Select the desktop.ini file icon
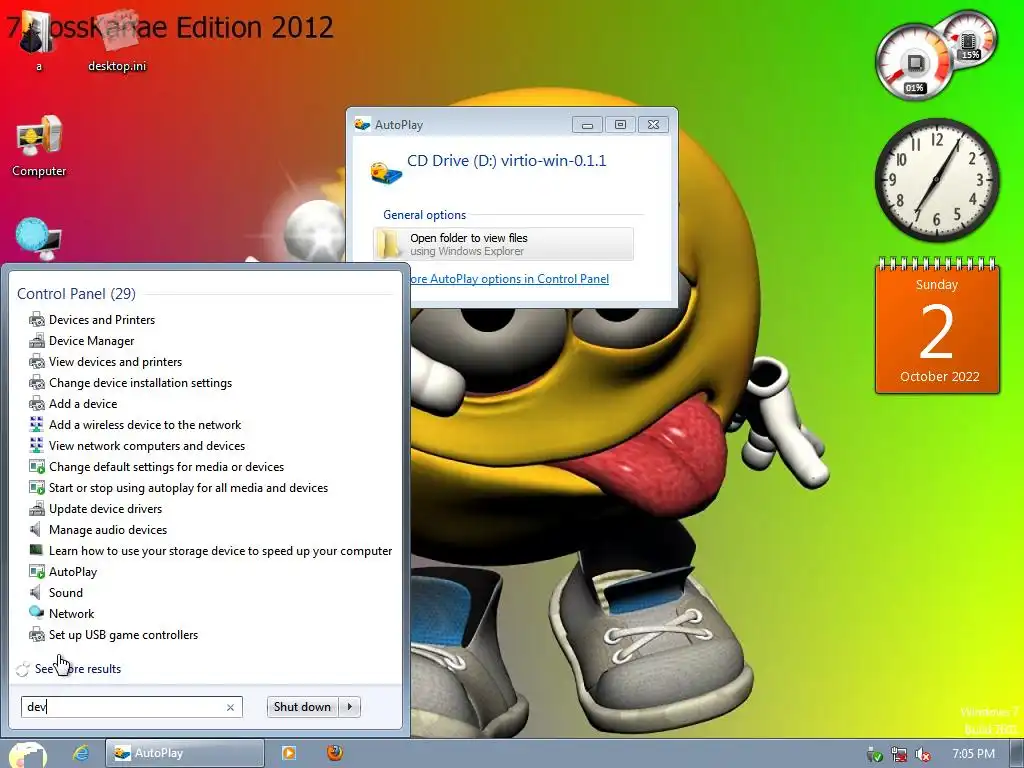 coord(118,41)
